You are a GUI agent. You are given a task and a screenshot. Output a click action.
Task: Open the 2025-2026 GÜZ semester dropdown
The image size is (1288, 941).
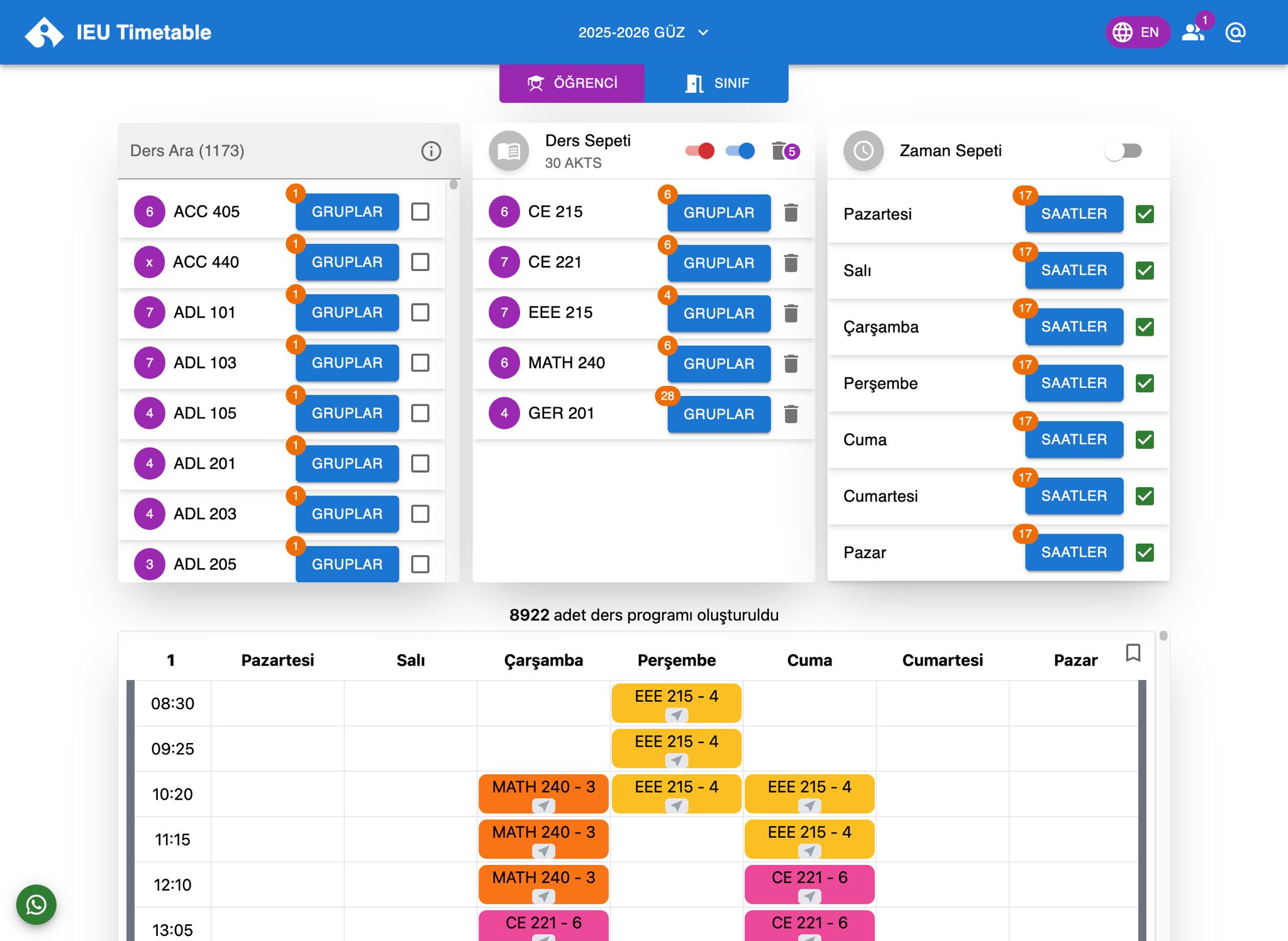pyautogui.click(x=643, y=32)
